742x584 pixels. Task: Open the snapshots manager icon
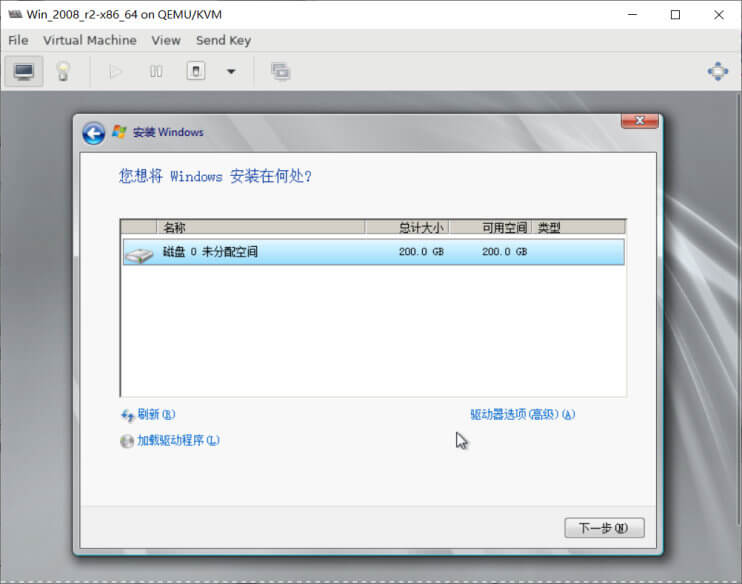click(281, 71)
